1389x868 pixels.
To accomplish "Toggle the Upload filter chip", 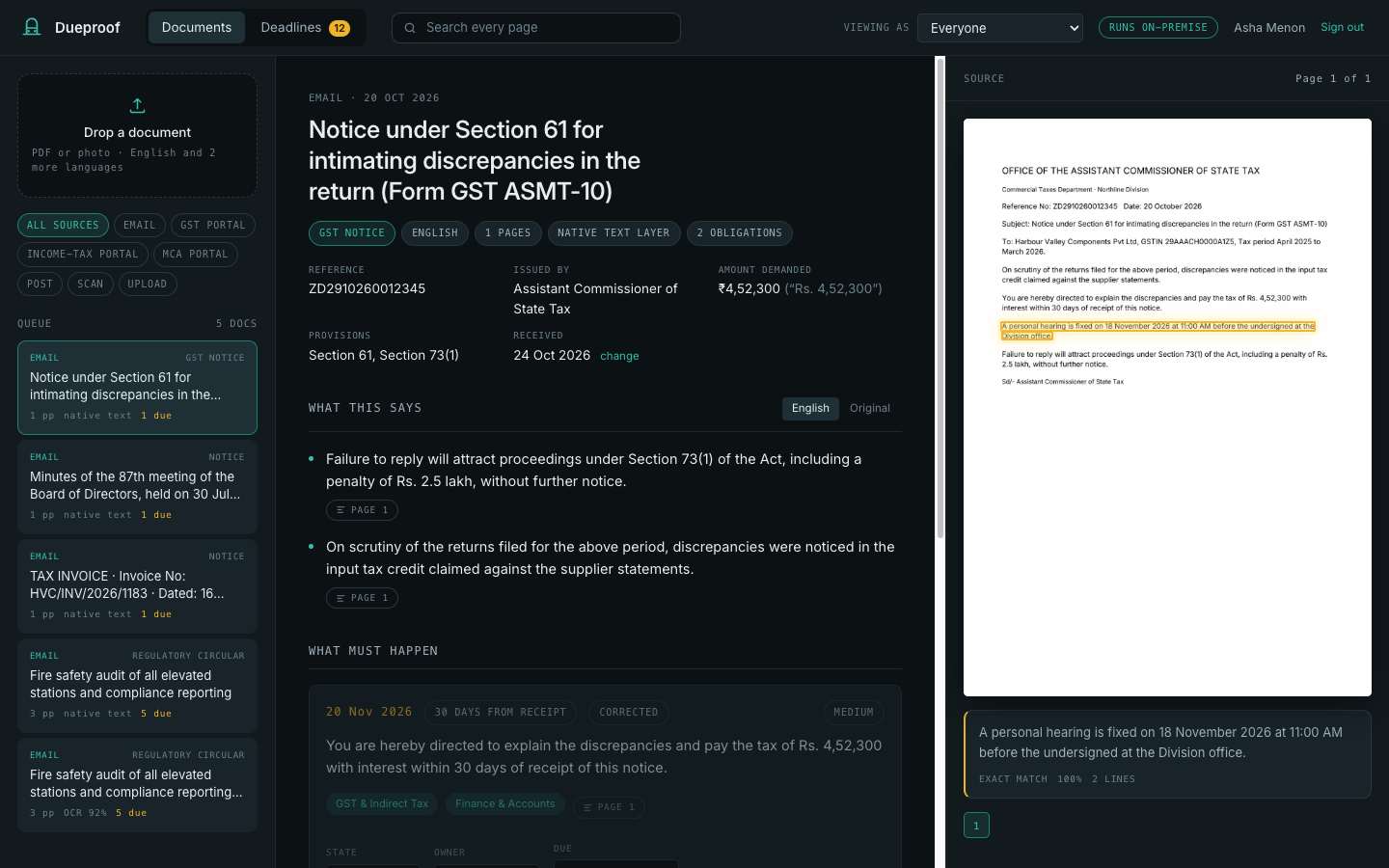I will coord(148,285).
